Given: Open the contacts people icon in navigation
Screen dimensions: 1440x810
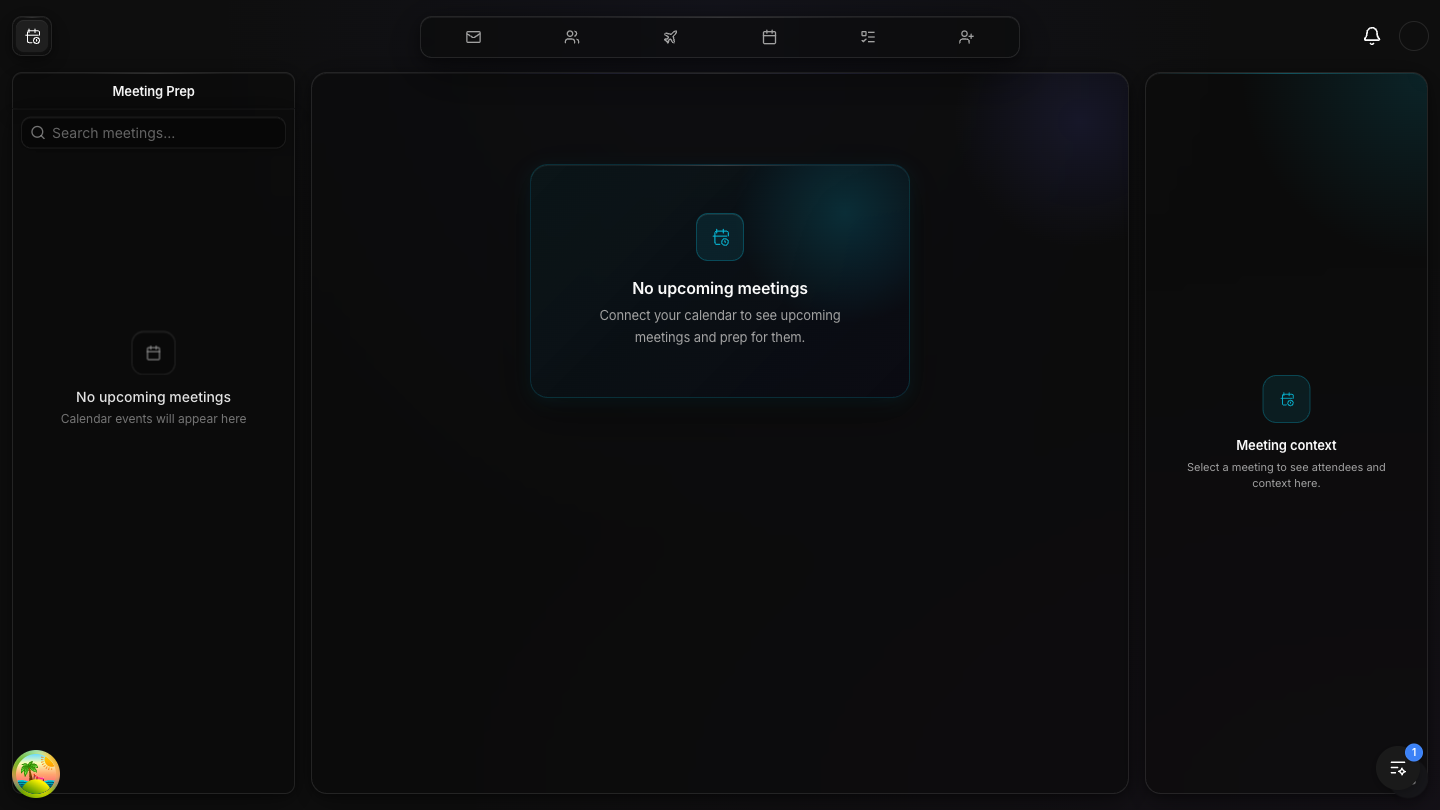Looking at the screenshot, I should tap(572, 37).
